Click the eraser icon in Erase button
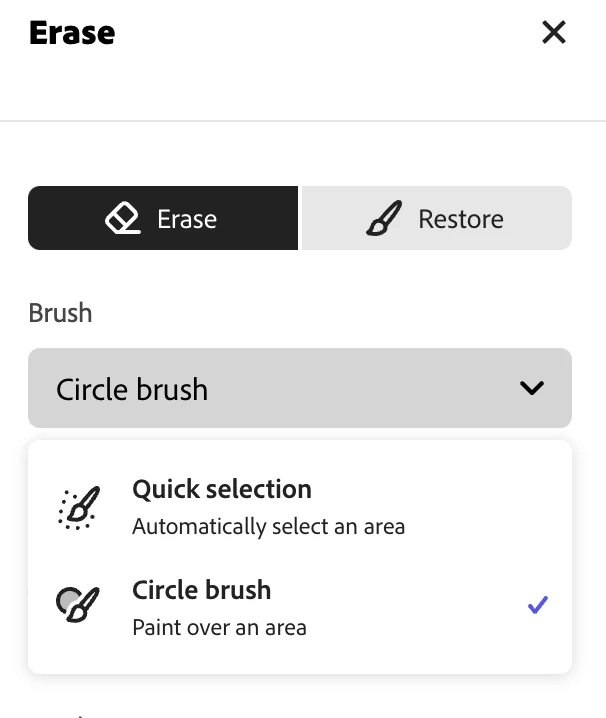The height and width of the screenshot is (718, 606). (123, 218)
